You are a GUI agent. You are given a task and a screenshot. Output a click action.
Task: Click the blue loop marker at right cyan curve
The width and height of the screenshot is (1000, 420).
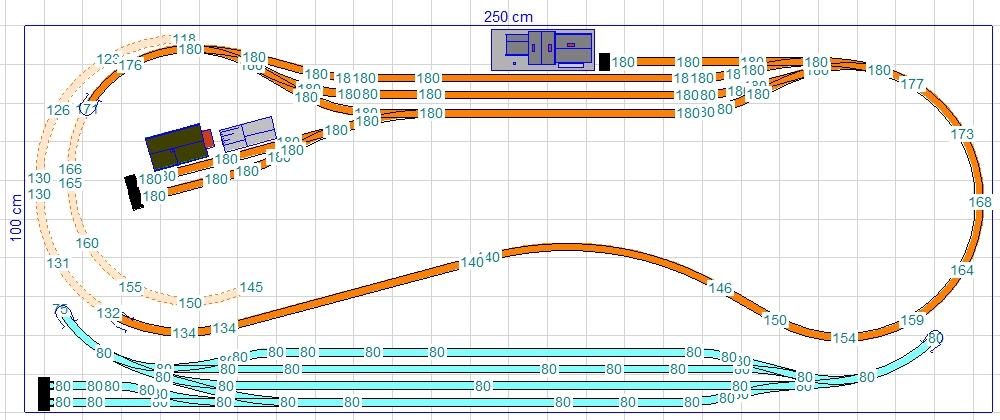934,340
